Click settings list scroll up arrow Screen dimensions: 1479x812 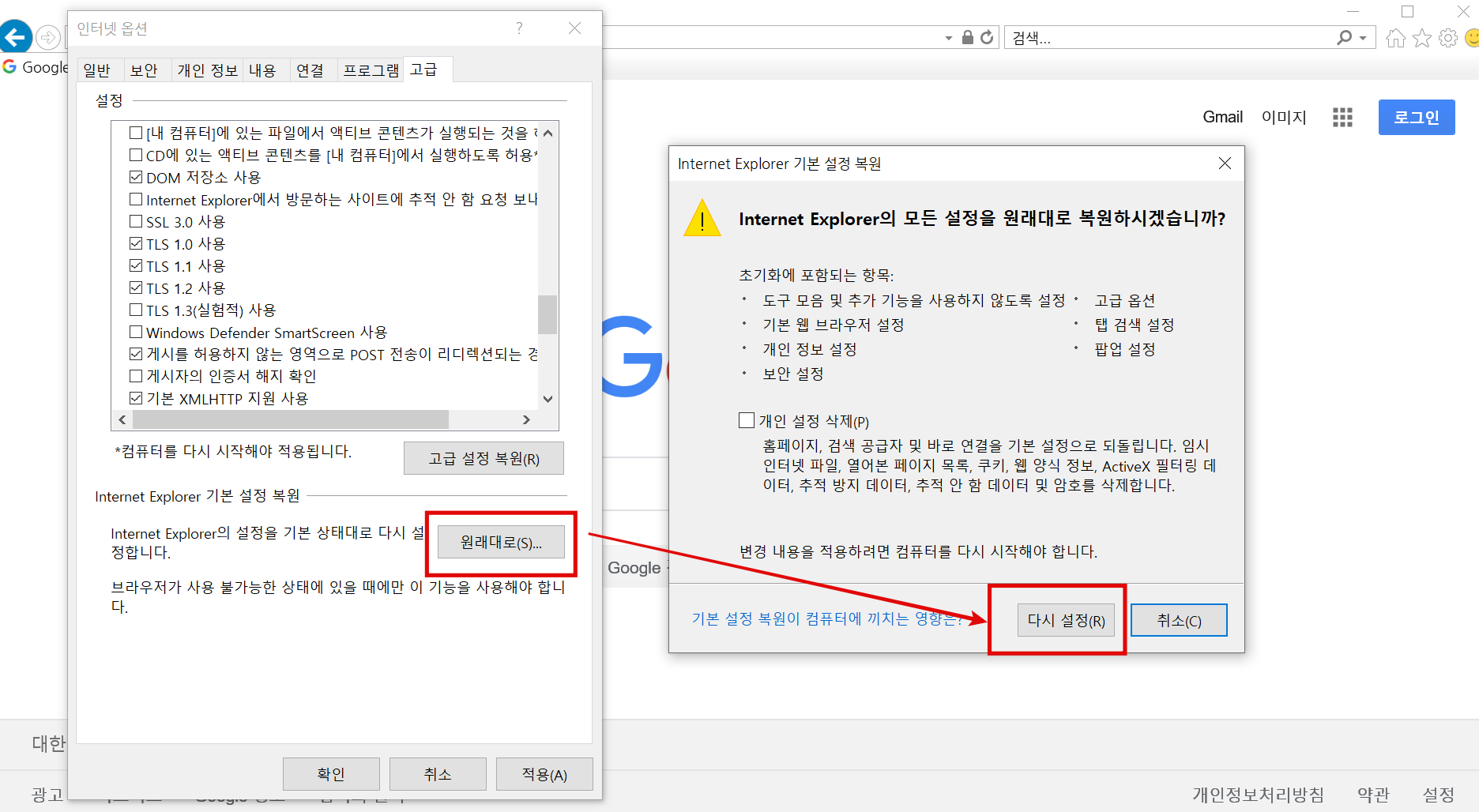548,133
